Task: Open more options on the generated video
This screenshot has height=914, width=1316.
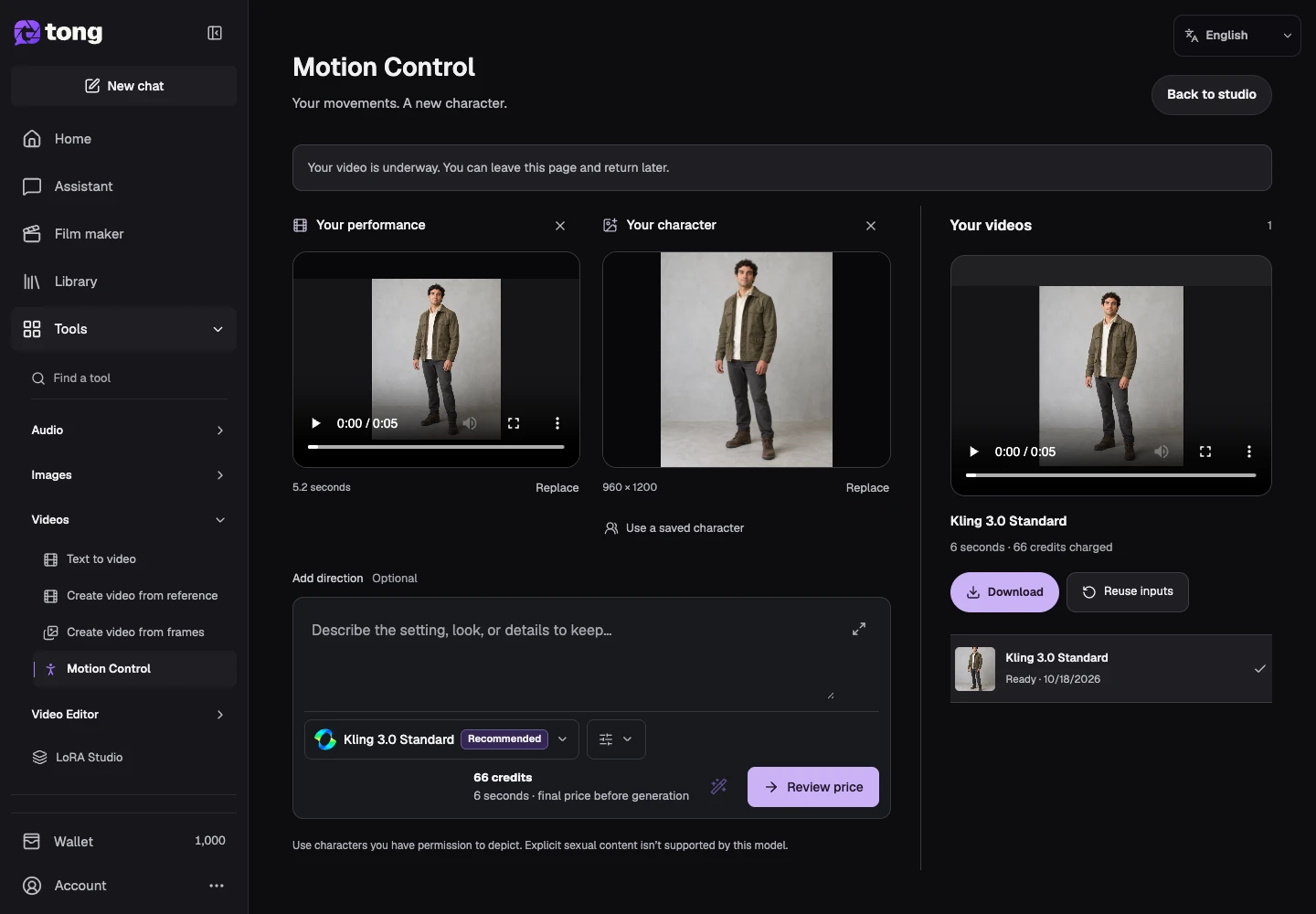Action: coord(1249,452)
